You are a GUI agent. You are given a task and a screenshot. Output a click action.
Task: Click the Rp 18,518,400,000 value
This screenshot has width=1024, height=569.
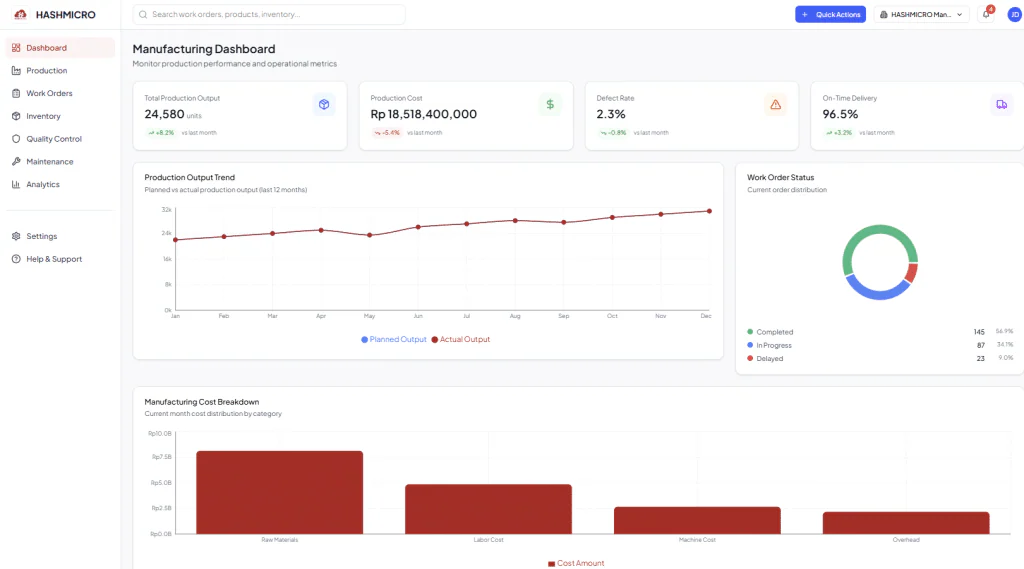click(x=424, y=114)
